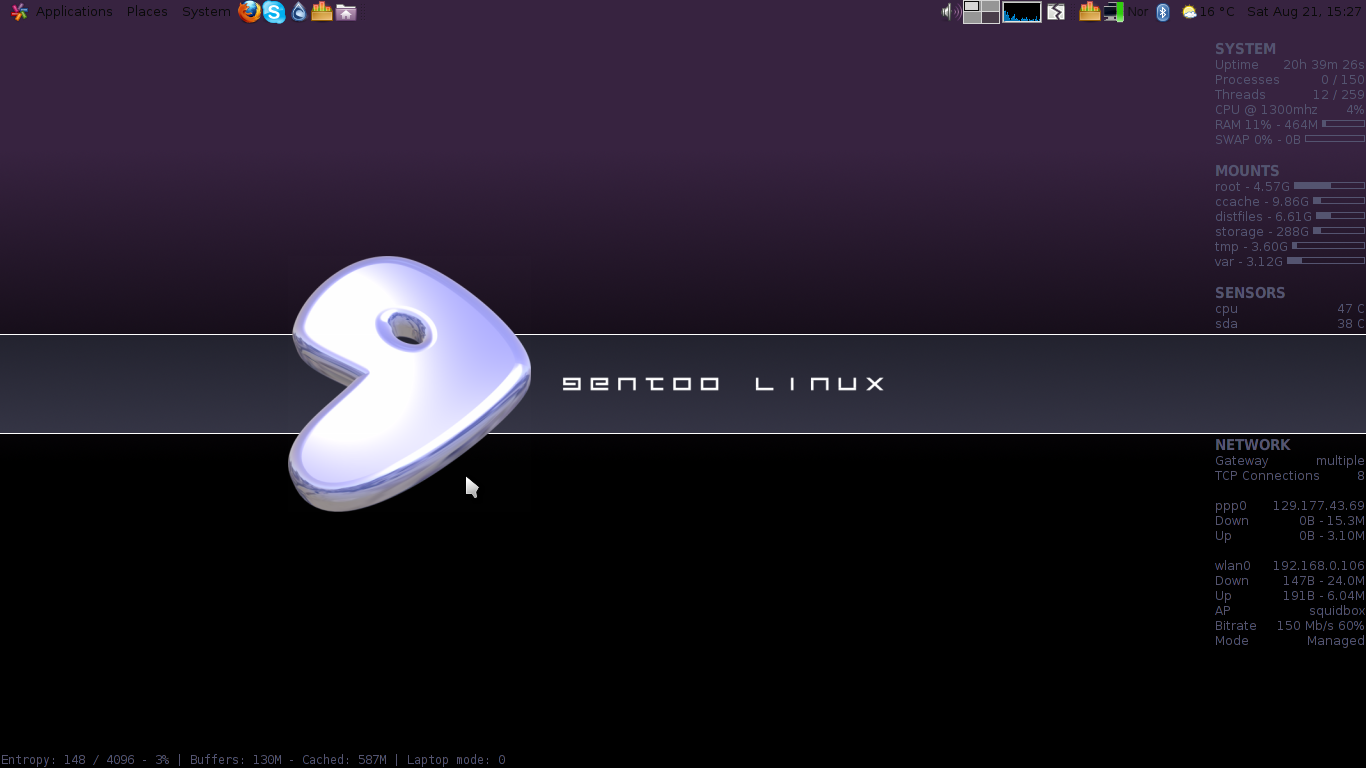Open the Bluetooth applet
Viewport: 1366px width, 768px height.
(1163, 12)
